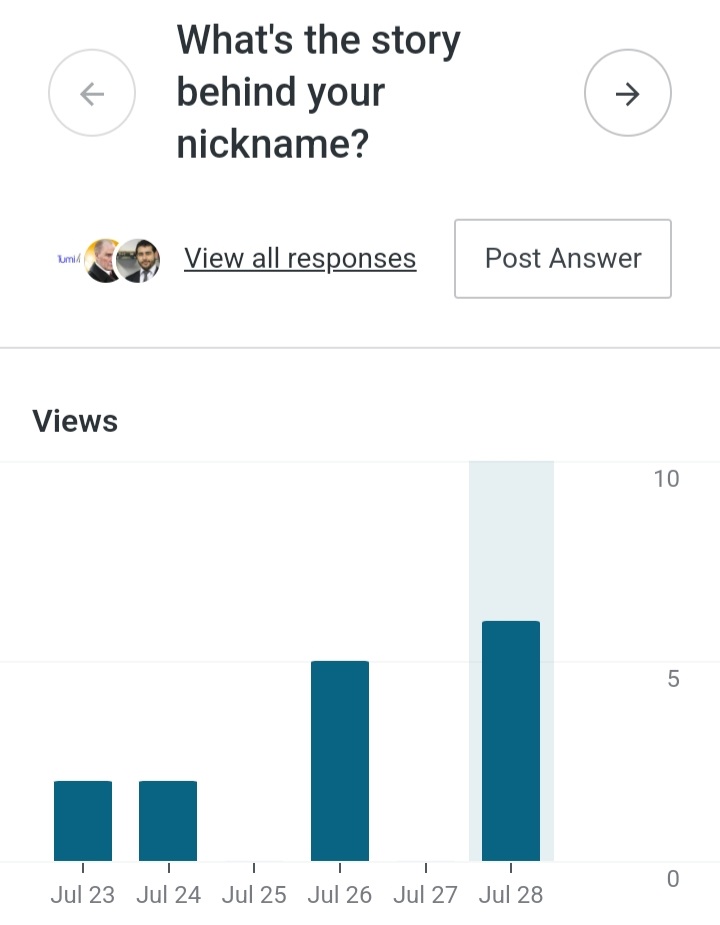720x925 pixels.
Task: Select the Jul 28 views bar
Action: (x=511, y=740)
